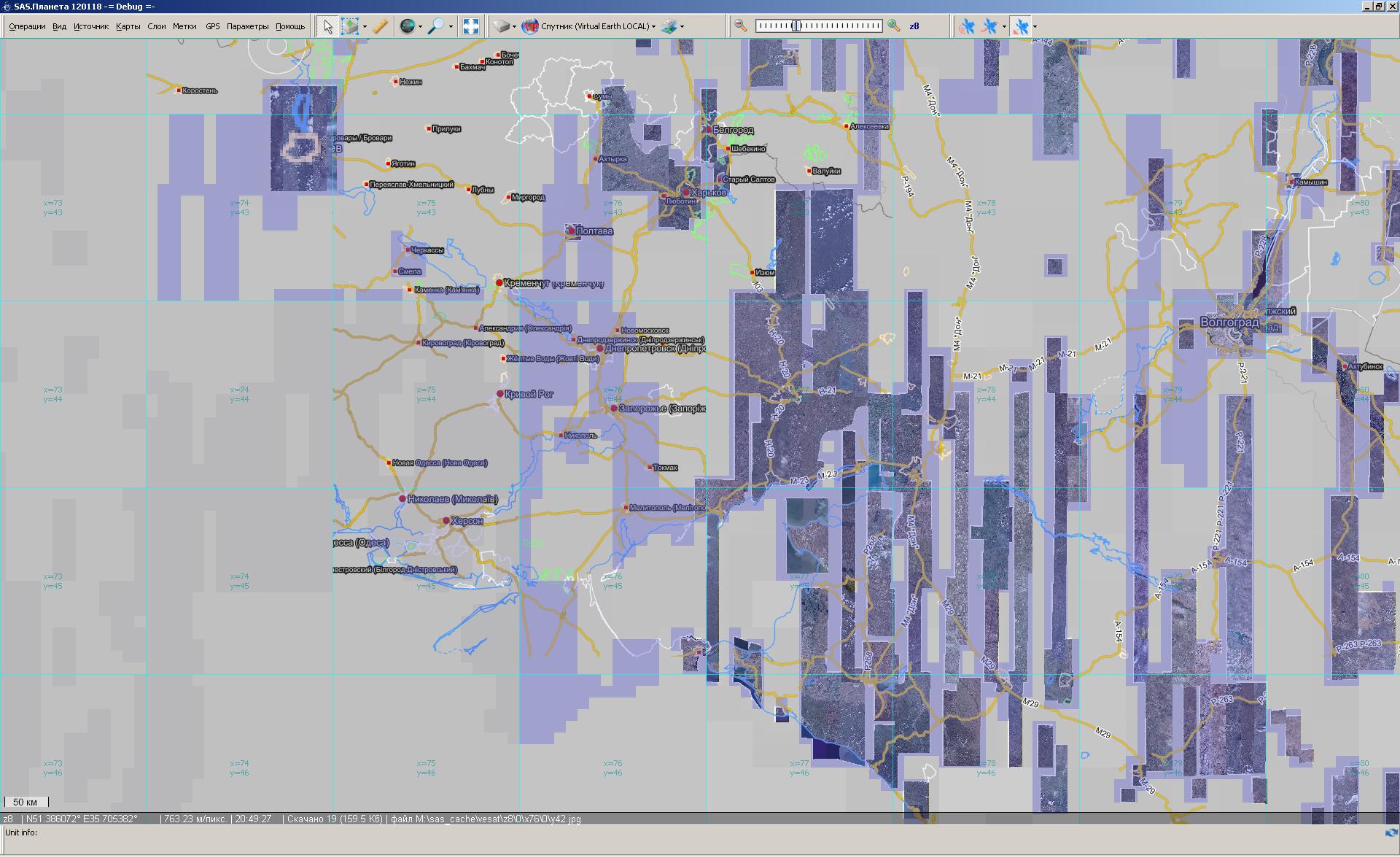The image size is (1400, 858).
Task: Toggle GPS track recording icon
Action: tap(989, 27)
